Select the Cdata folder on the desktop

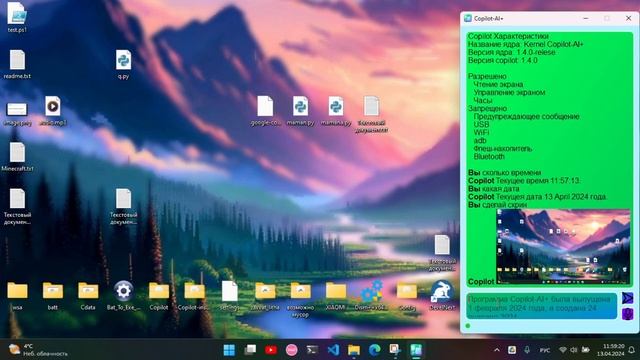(88, 296)
